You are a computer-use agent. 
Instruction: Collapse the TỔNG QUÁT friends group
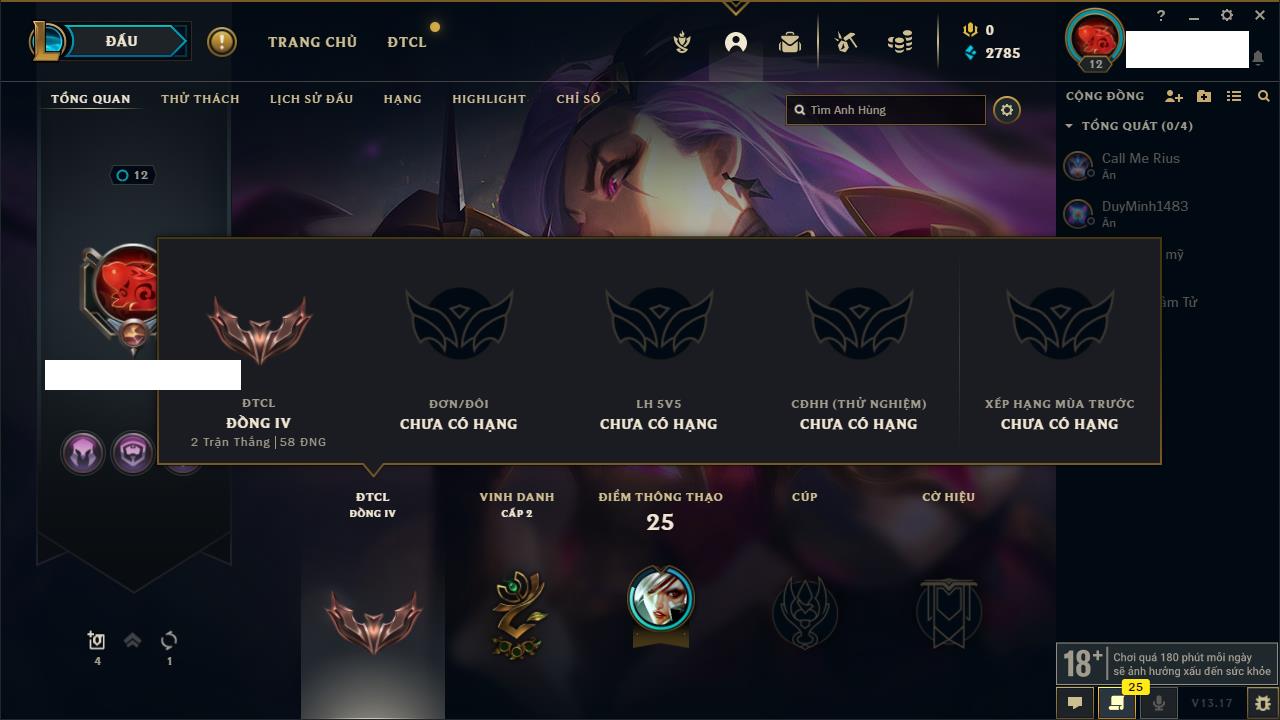(1069, 126)
